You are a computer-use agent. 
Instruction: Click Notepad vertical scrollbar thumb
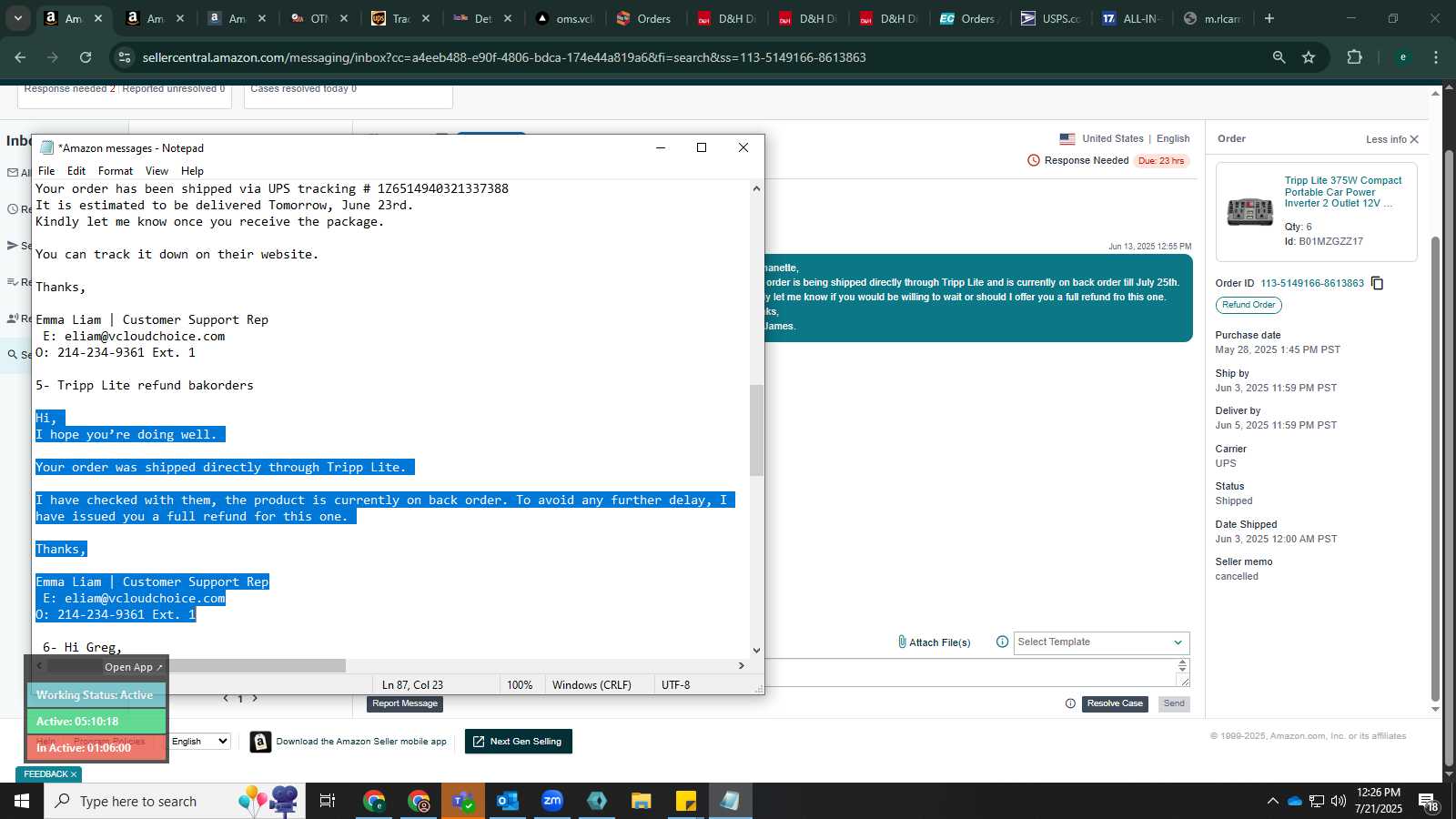point(756,430)
